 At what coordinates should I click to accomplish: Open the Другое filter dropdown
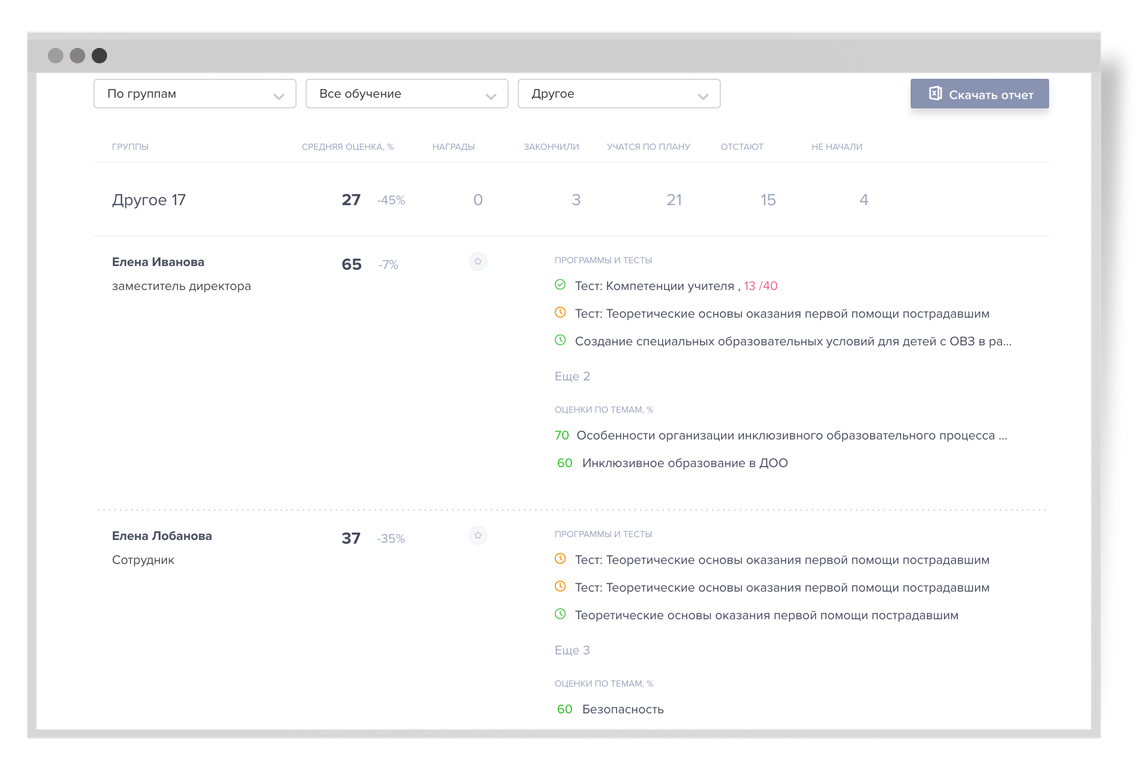pos(619,94)
